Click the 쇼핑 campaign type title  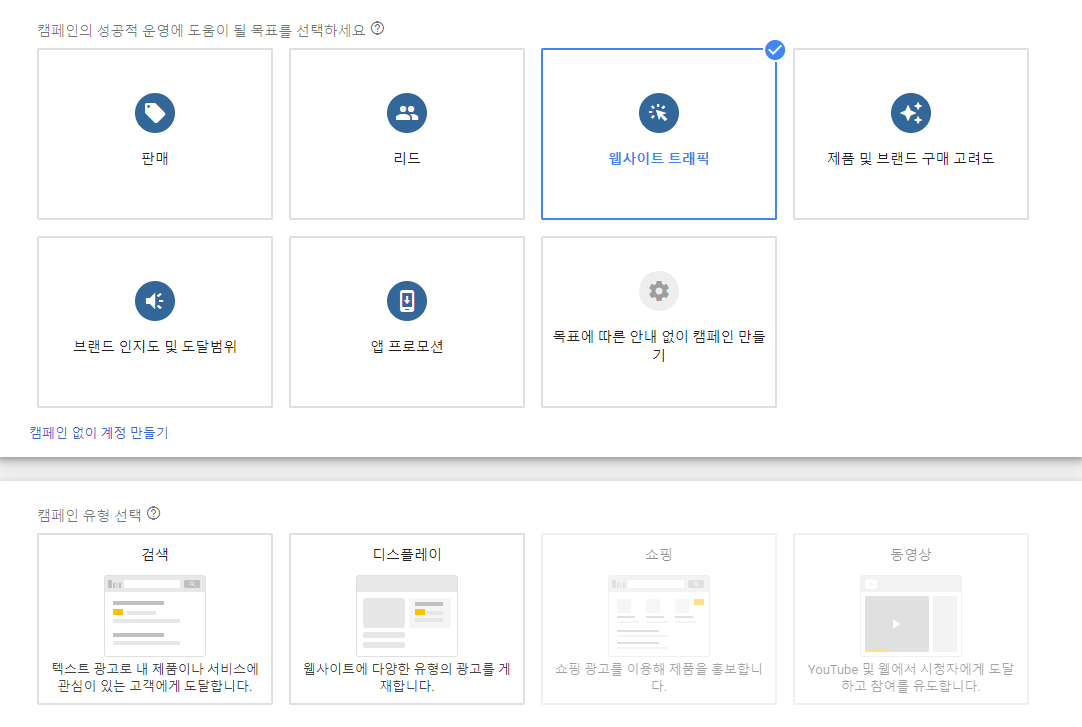[659, 555]
